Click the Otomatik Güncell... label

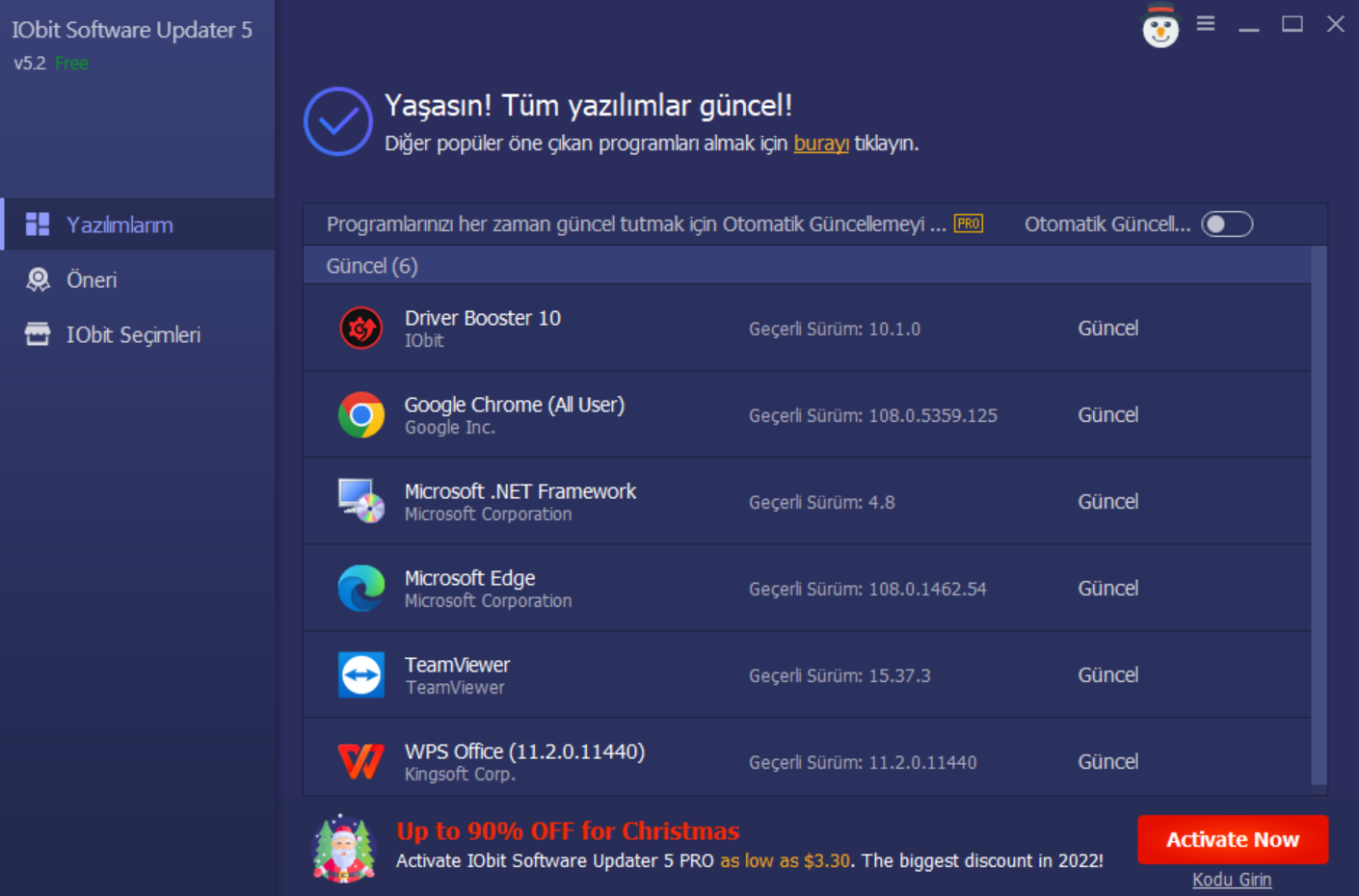click(1107, 224)
